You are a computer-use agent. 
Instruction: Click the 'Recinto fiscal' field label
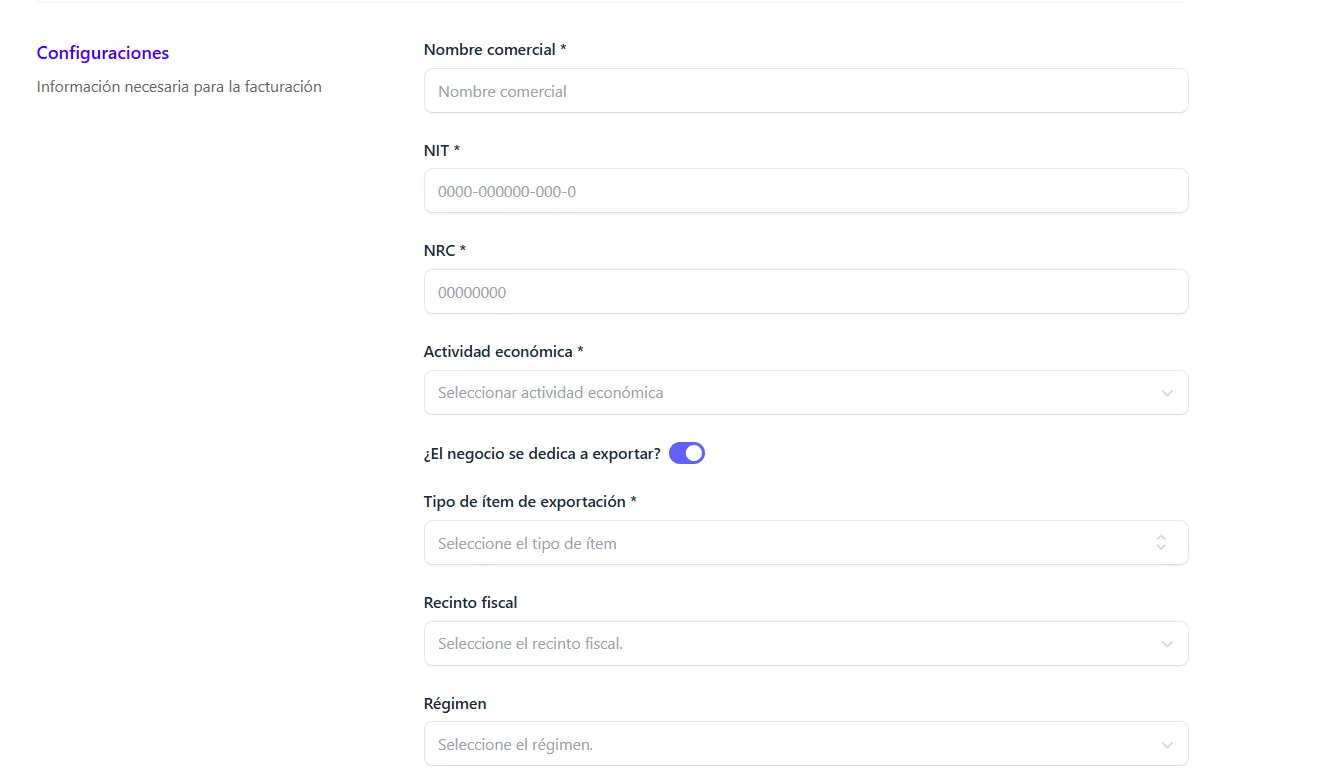[x=470, y=603]
